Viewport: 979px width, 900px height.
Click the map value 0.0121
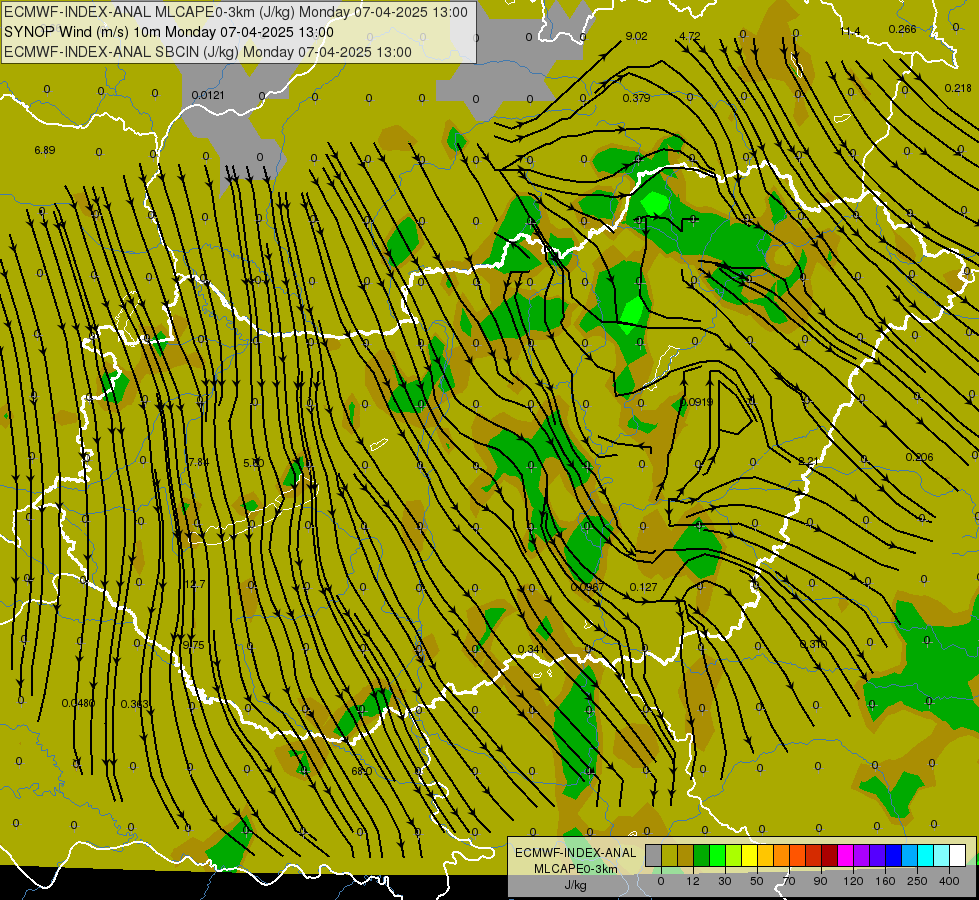coord(208,95)
